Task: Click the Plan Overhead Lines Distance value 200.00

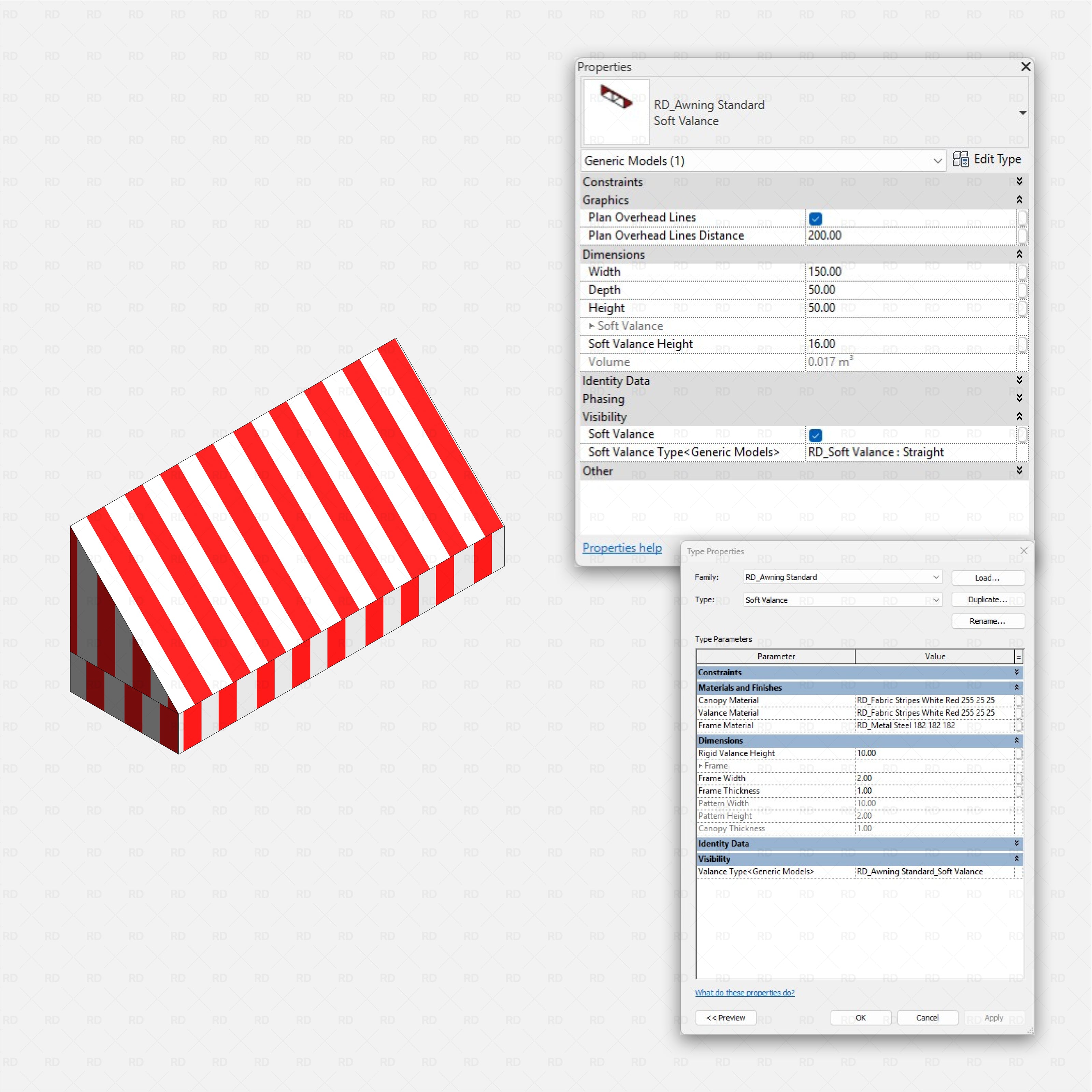Action: tap(910, 236)
